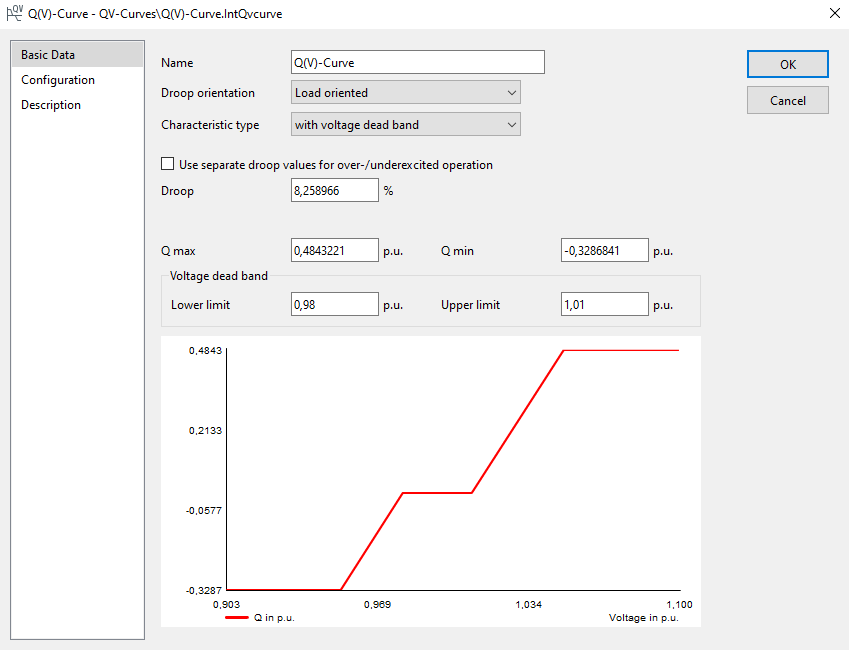Click the Name text field
Image resolution: width=849 pixels, height=650 pixels.
point(417,62)
